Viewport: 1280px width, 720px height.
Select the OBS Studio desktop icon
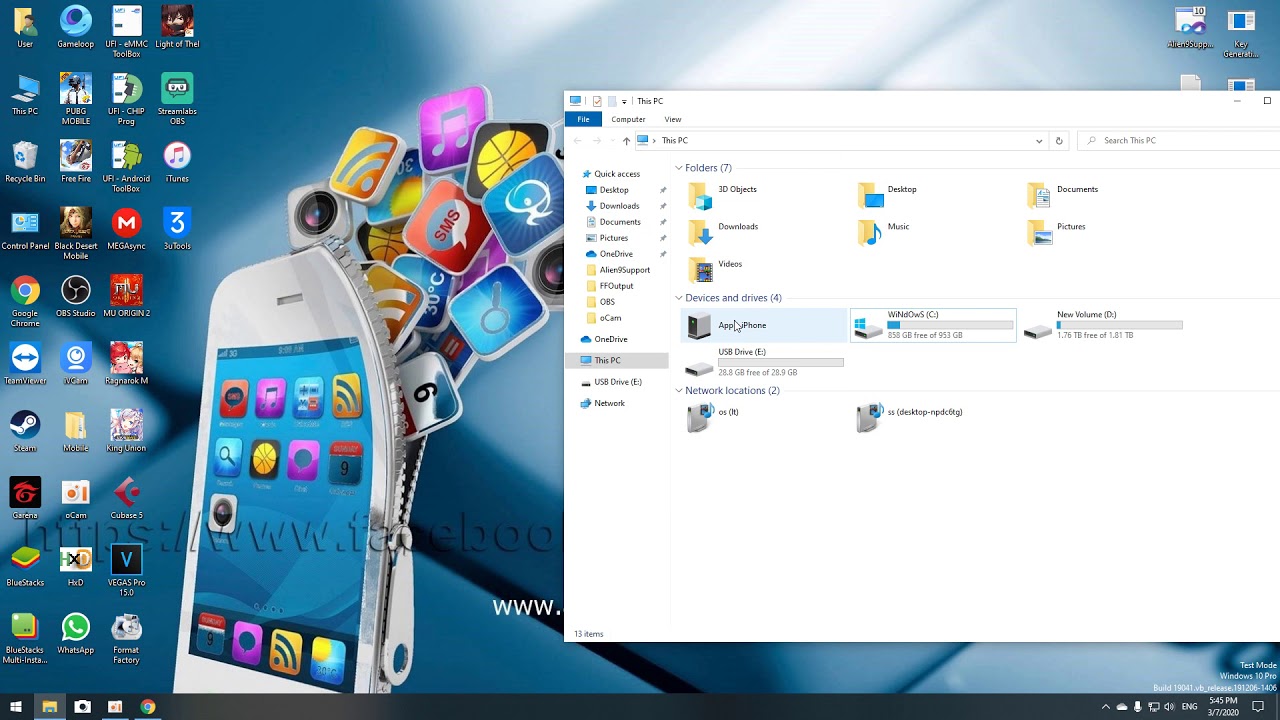pyautogui.click(x=76, y=296)
